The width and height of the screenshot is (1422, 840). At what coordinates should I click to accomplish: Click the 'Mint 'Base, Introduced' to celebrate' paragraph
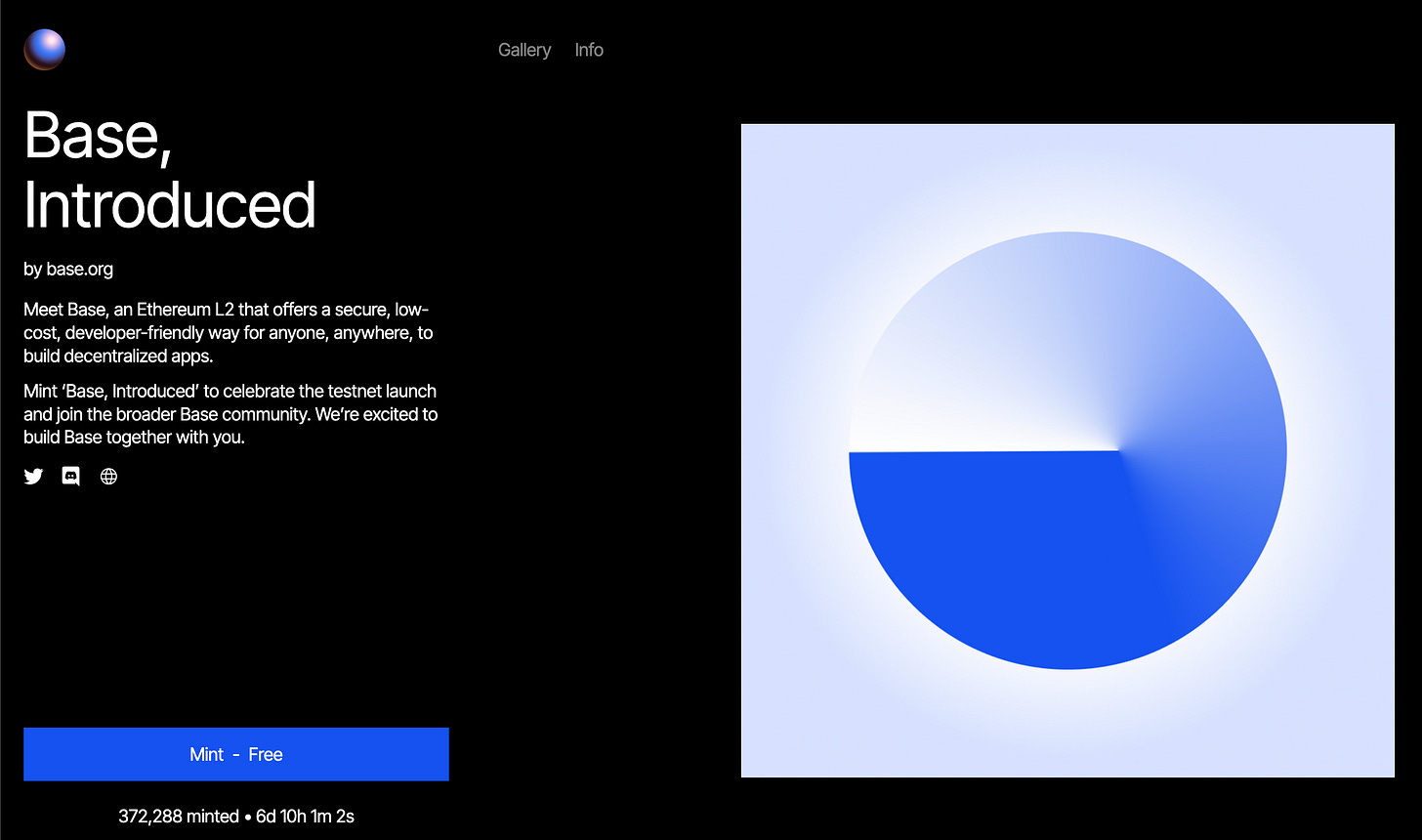pos(230,414)
